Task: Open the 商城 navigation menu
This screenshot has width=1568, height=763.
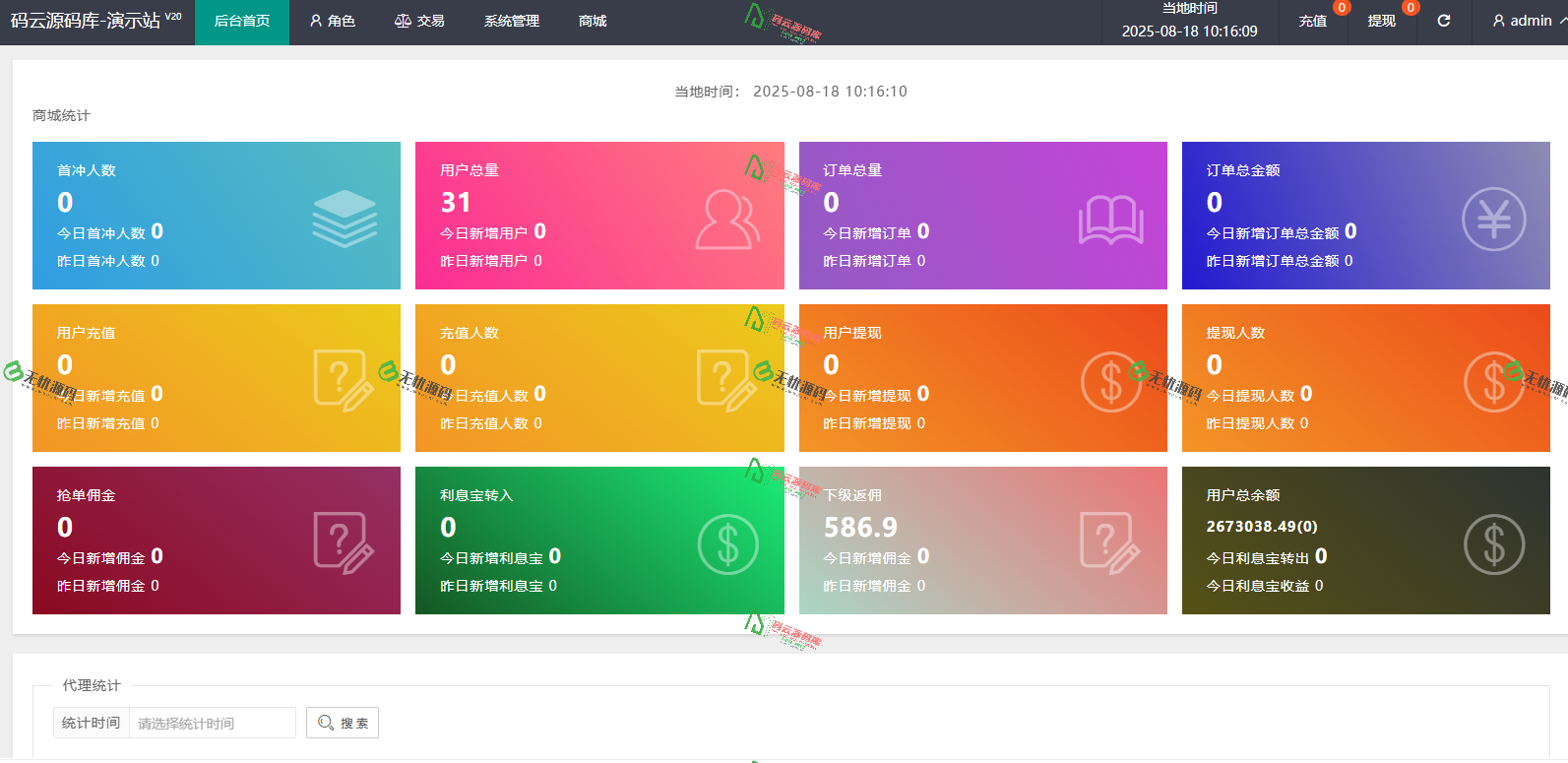Action: tap(593, 21)
